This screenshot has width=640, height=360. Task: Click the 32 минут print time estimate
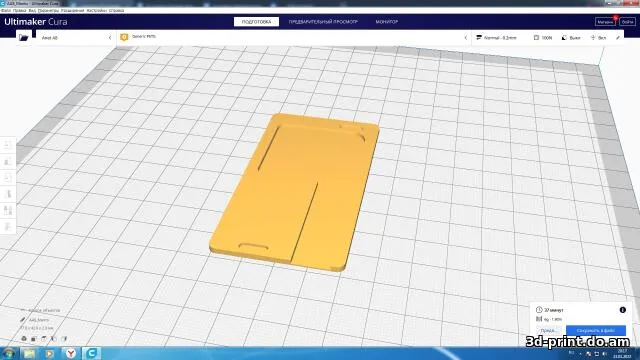(x=553, y=310)
